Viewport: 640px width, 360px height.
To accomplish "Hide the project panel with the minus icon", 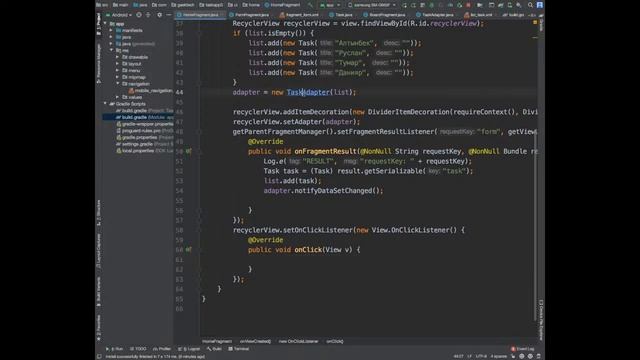I will pos(169,15).
